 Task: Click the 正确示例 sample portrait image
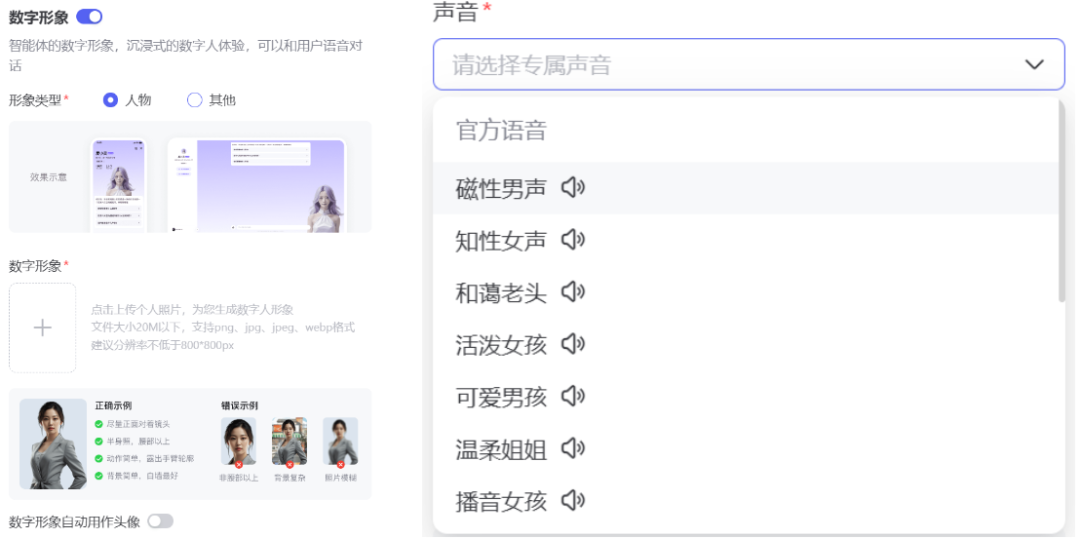[53, 443]
